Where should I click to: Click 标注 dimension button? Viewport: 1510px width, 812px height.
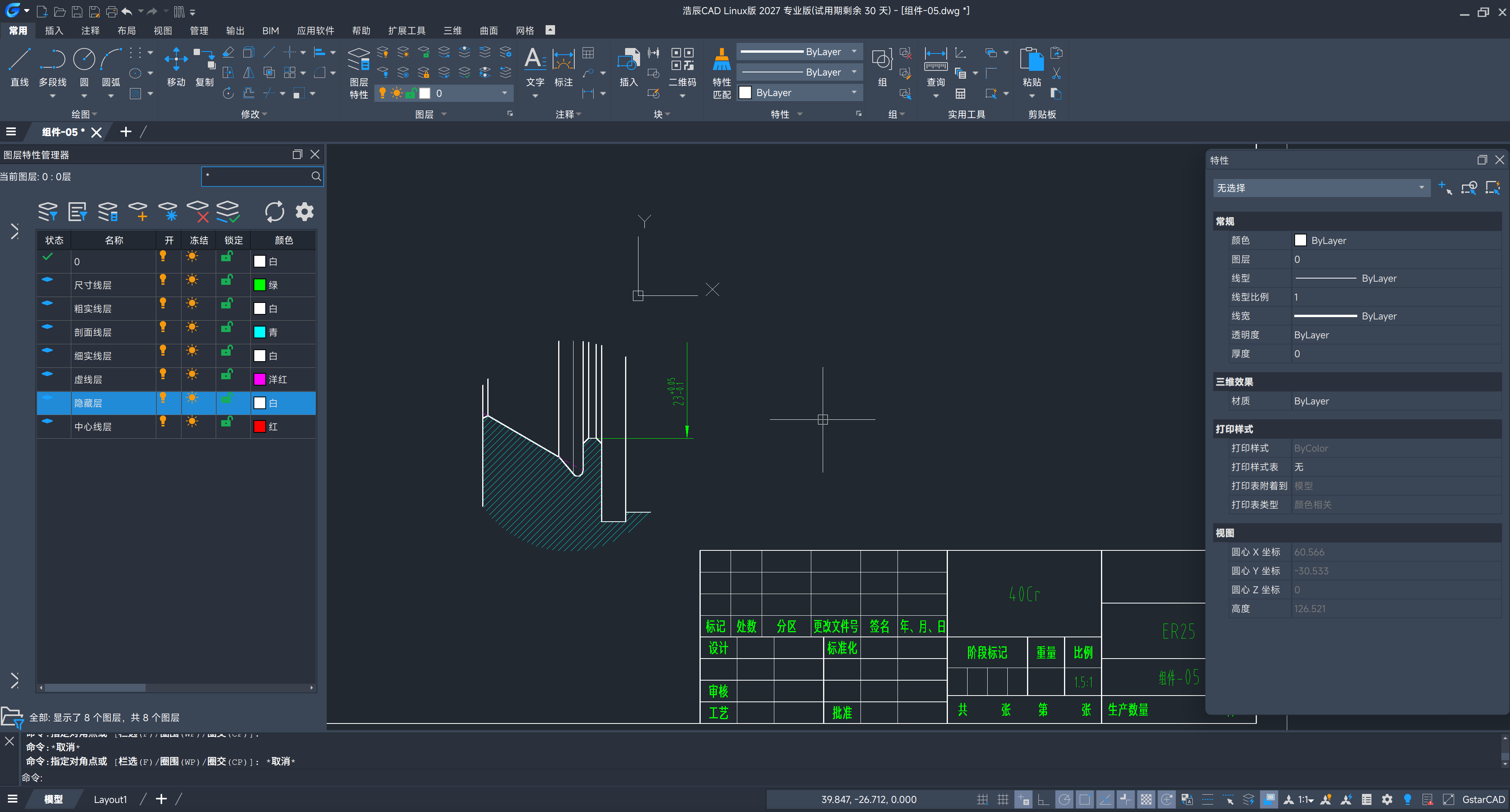[x=563, y=66]
